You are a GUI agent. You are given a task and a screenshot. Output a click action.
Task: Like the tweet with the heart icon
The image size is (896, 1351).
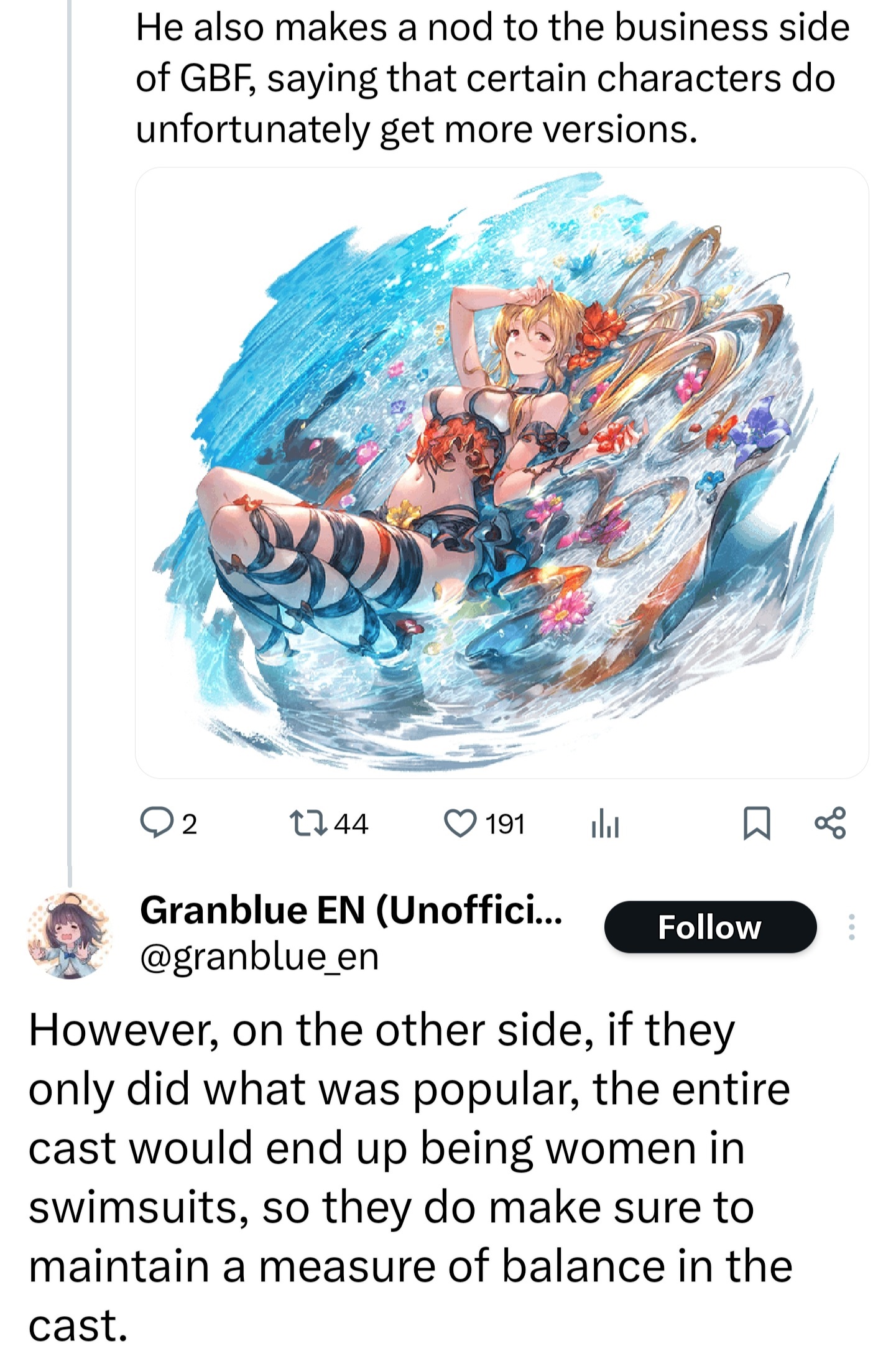[x=460, y=824]
